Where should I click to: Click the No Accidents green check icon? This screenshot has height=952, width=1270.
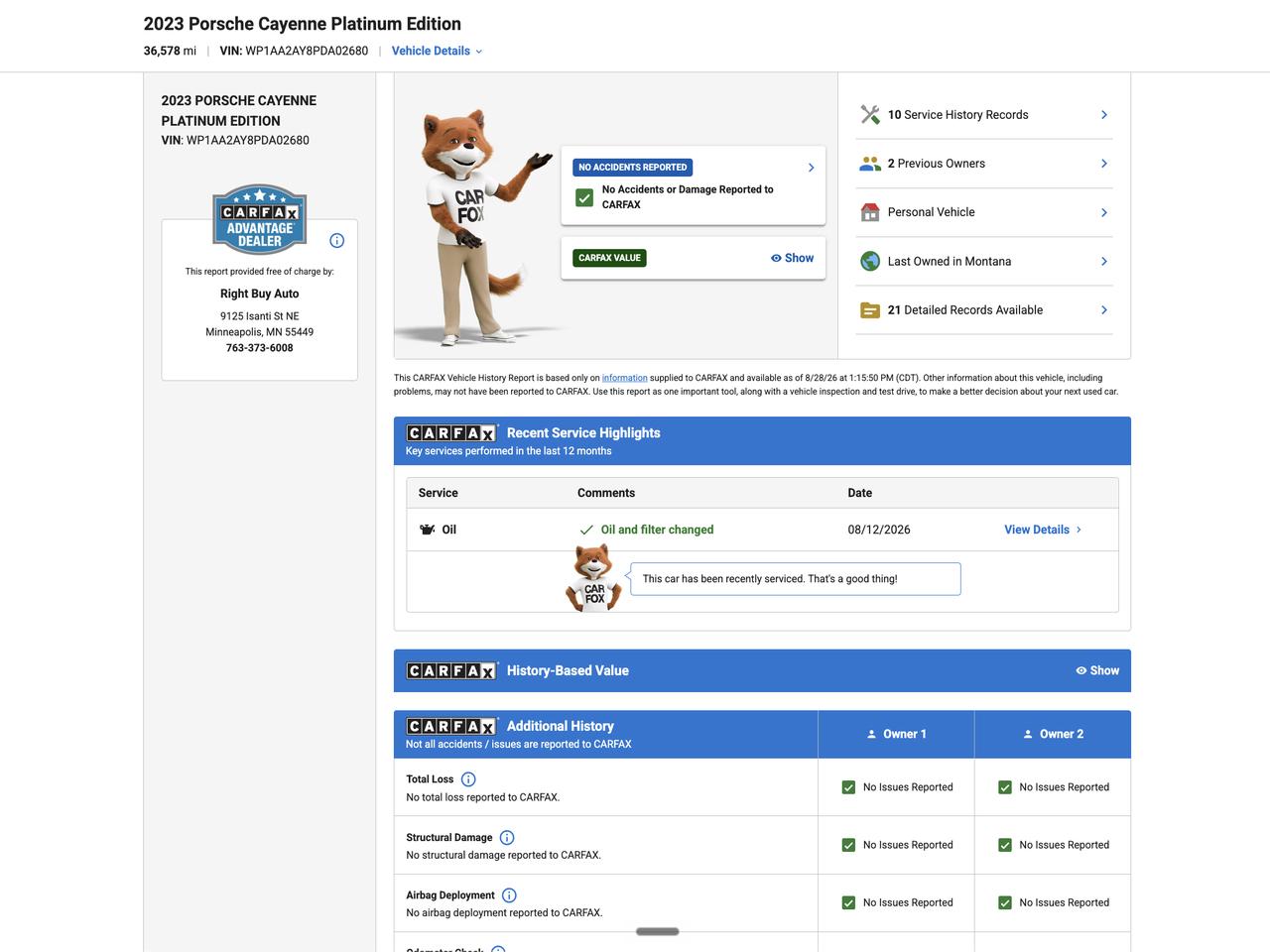click(x=584, y=197)
